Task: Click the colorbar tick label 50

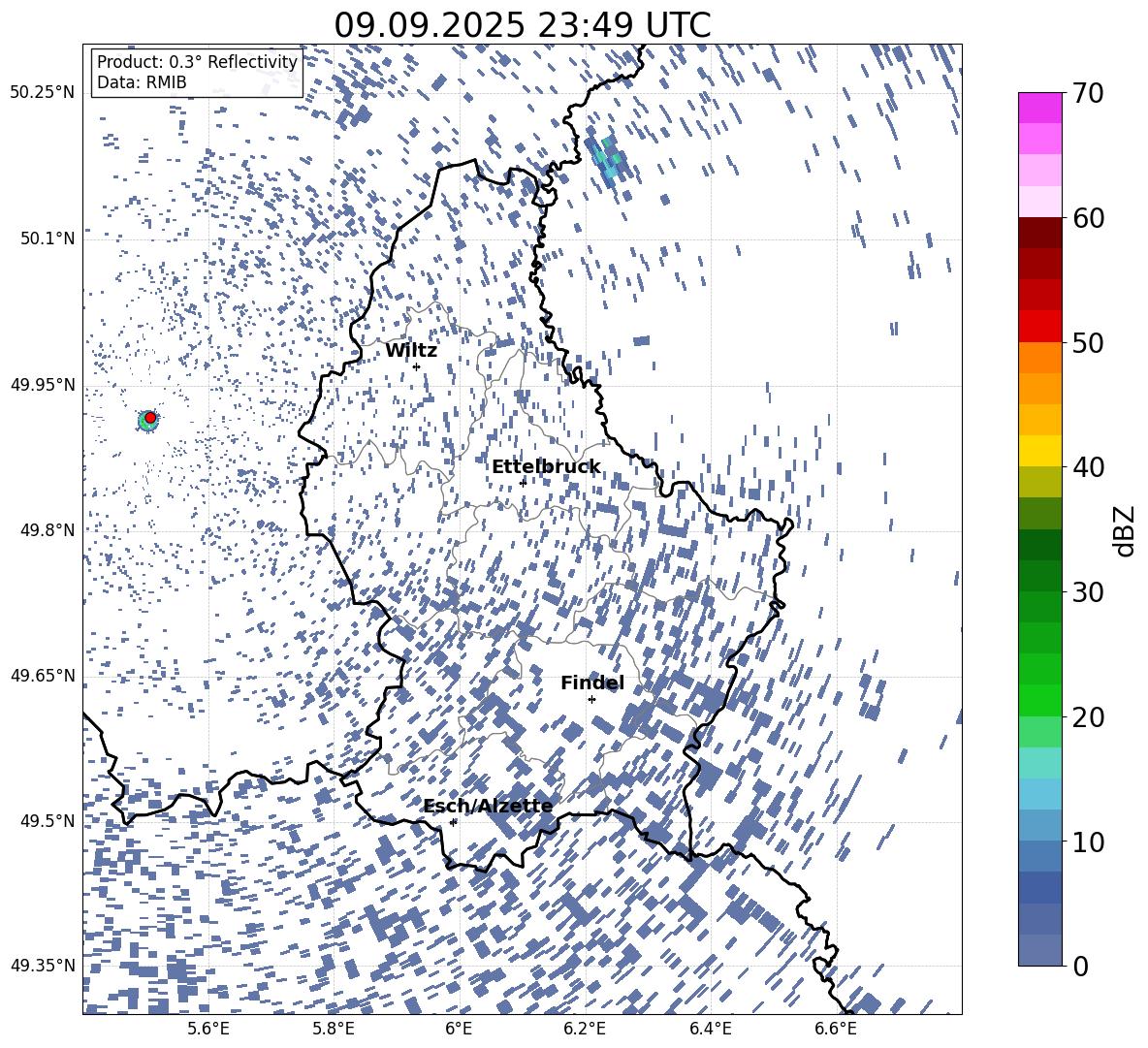Action: click(1088, 343)
